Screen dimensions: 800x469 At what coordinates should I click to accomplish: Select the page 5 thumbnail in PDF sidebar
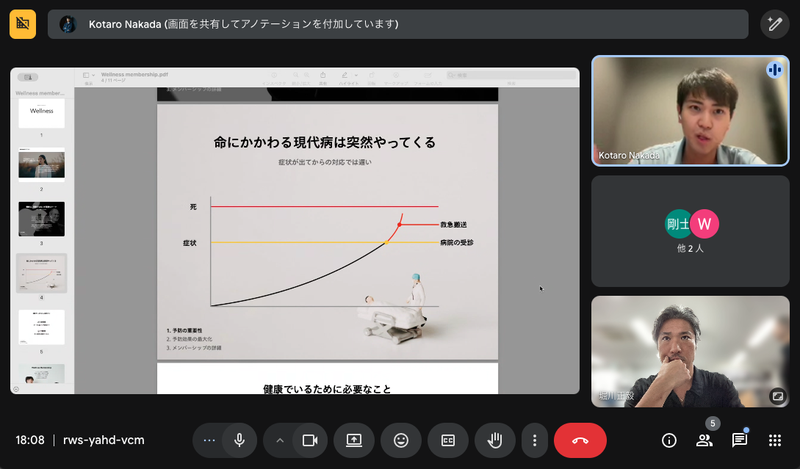pos(41,327)
